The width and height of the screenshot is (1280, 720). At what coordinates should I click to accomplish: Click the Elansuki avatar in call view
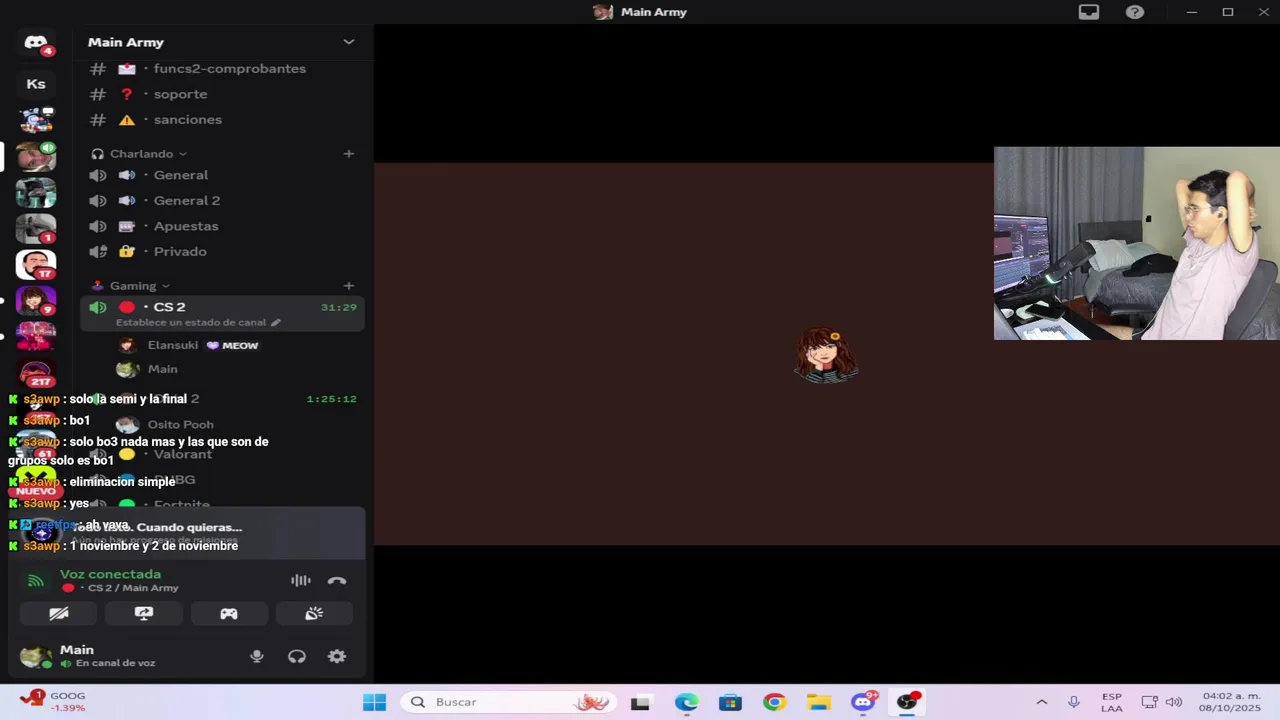pyautogui.click(x=827, y=355)
